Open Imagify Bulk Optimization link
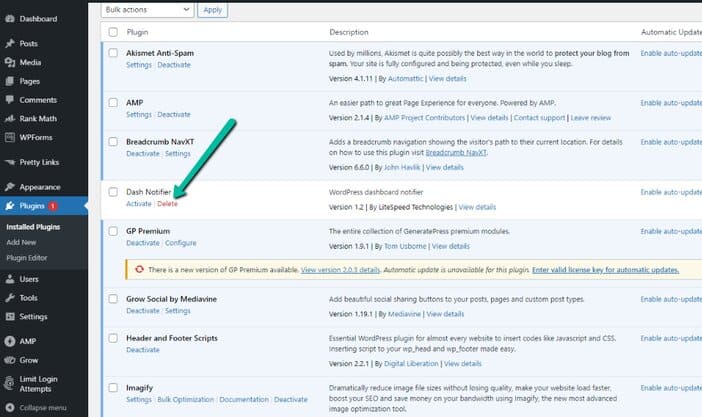 pyautogui.click(x=185, y=400)
